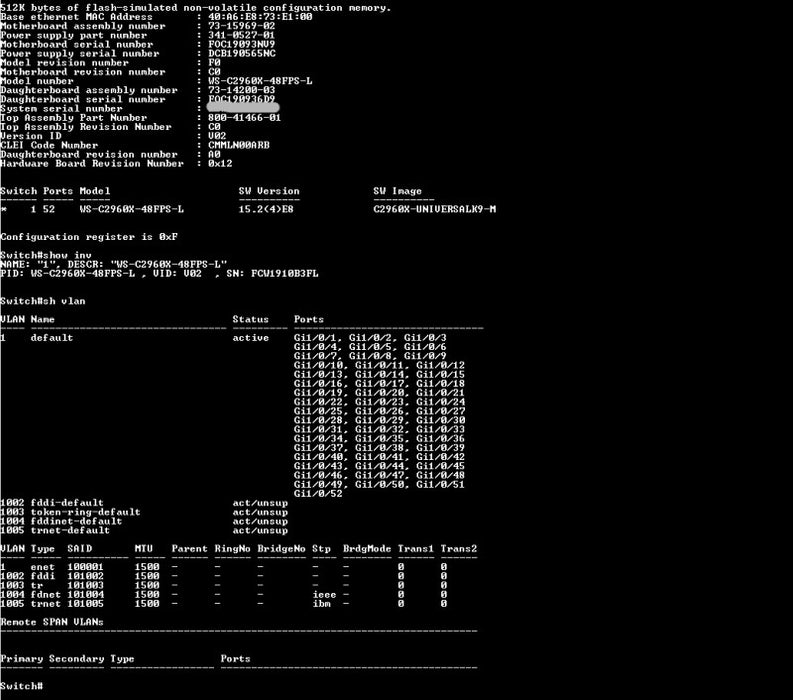Select motherboard serial FOC19093NV9

(x=241, y=44)
